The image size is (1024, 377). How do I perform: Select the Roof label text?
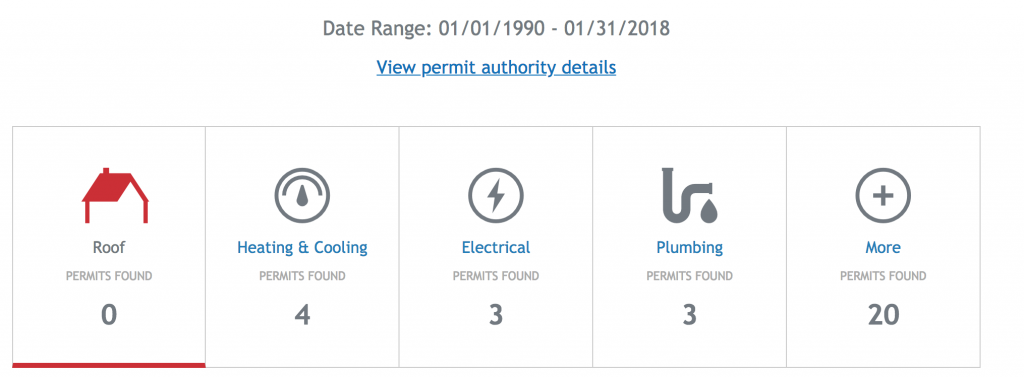[x=109, y=248]
